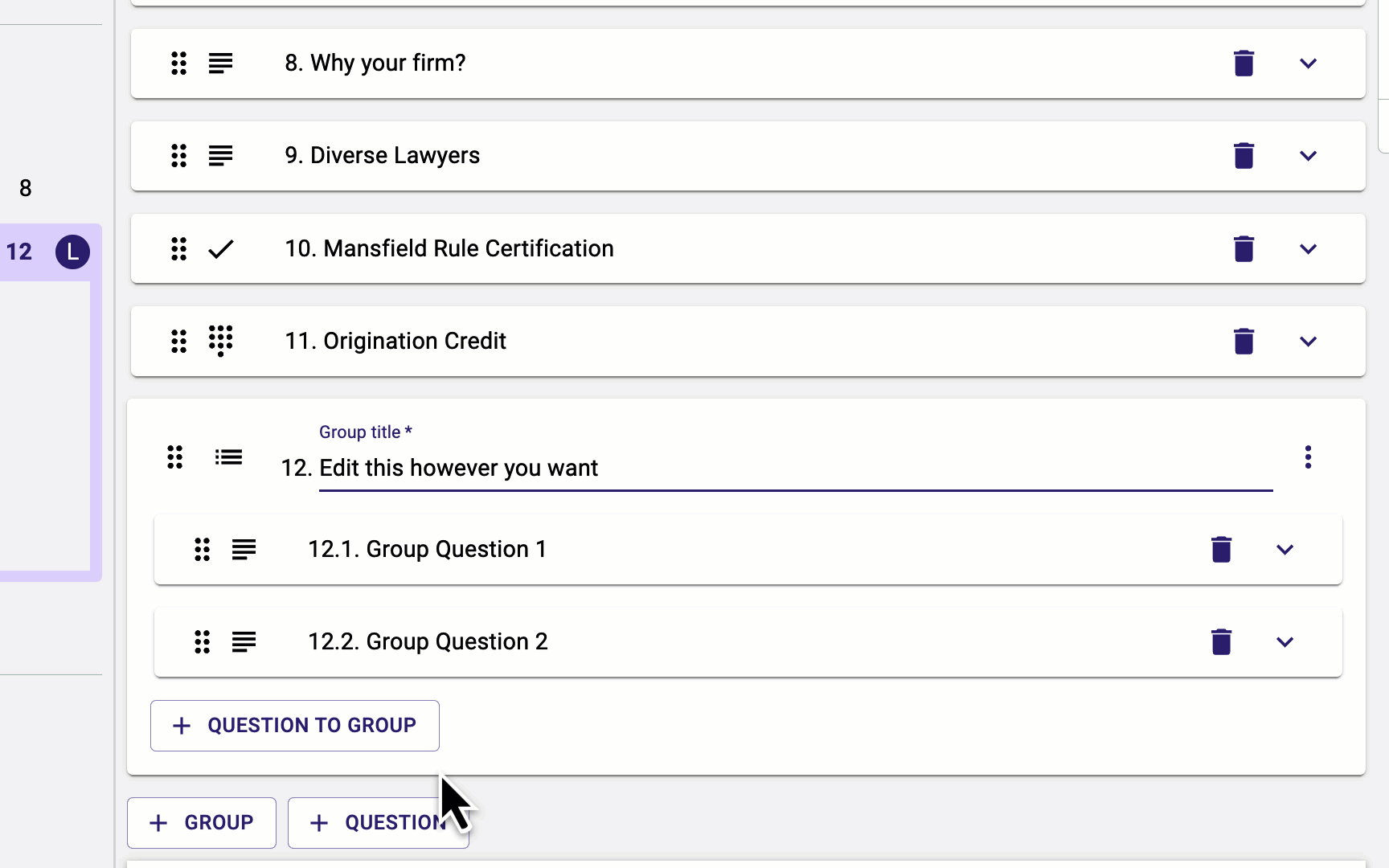
Task: Click the paragraph type icon for Group Question 1
Action: tap(244, 549)
